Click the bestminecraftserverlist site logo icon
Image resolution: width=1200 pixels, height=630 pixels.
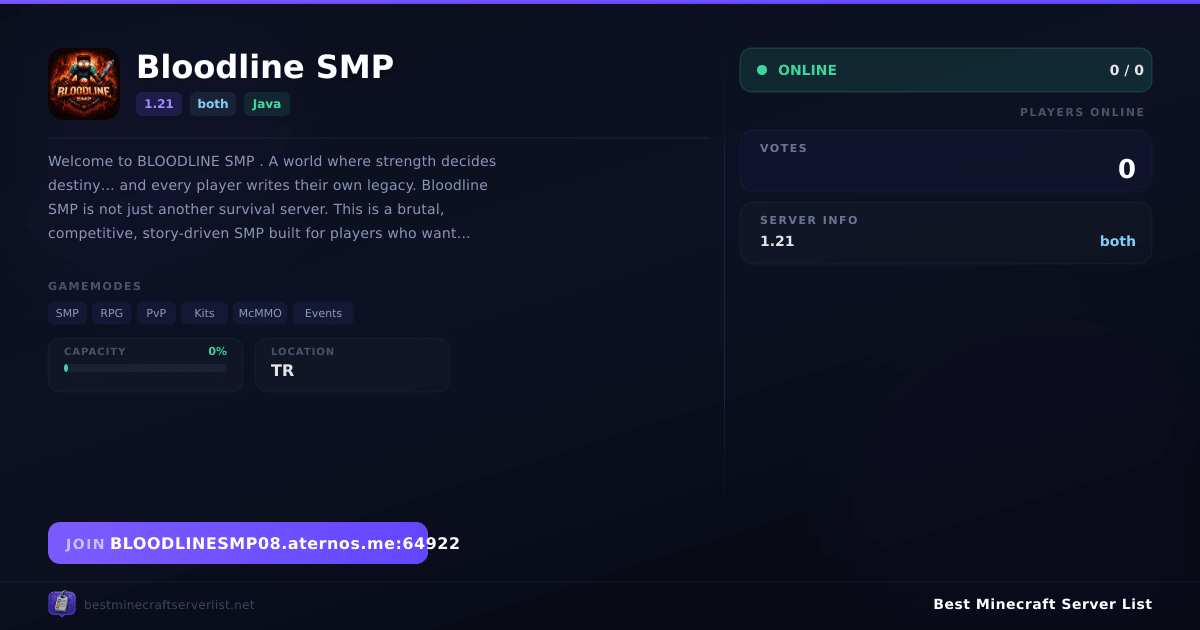pyautogui.click(x=62, y=603)
